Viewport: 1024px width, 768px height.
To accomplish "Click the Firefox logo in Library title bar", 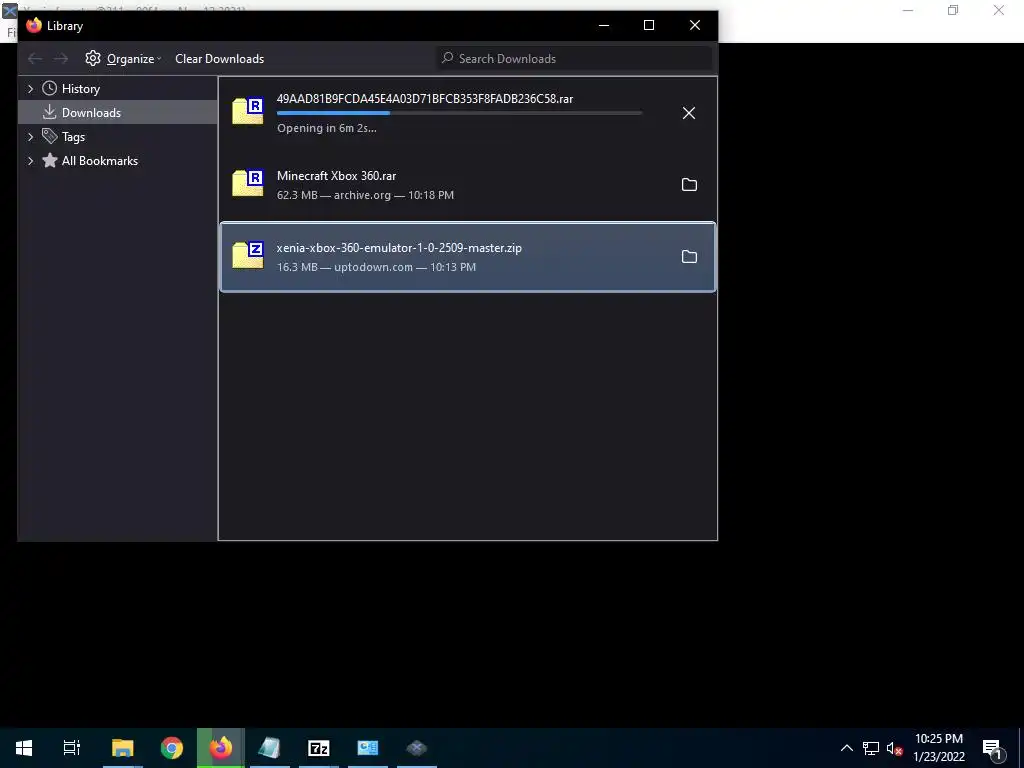I will (x=34, y=25).
